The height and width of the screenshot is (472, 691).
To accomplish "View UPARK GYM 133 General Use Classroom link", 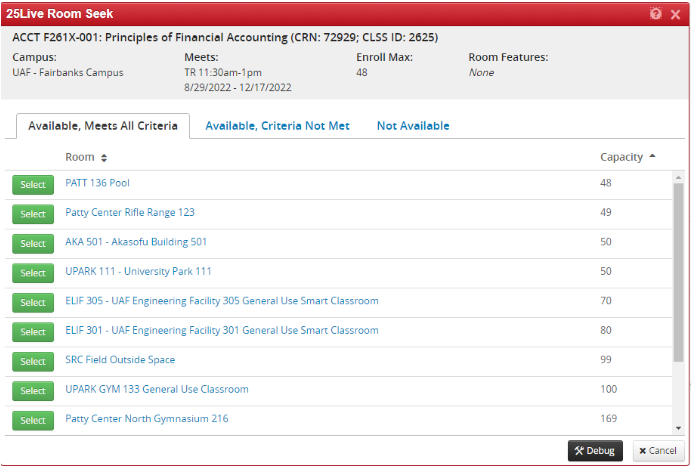I will [x=156, y=389].
